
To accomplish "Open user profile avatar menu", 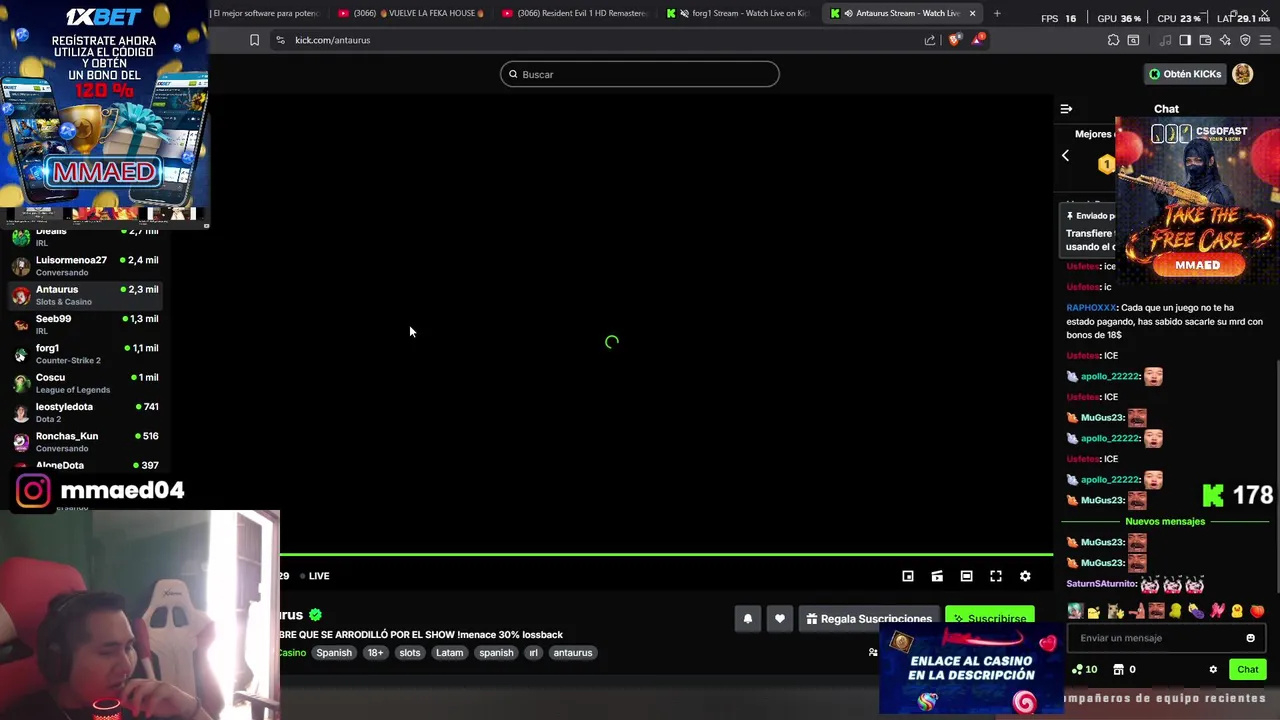I will coord(1242,74).
